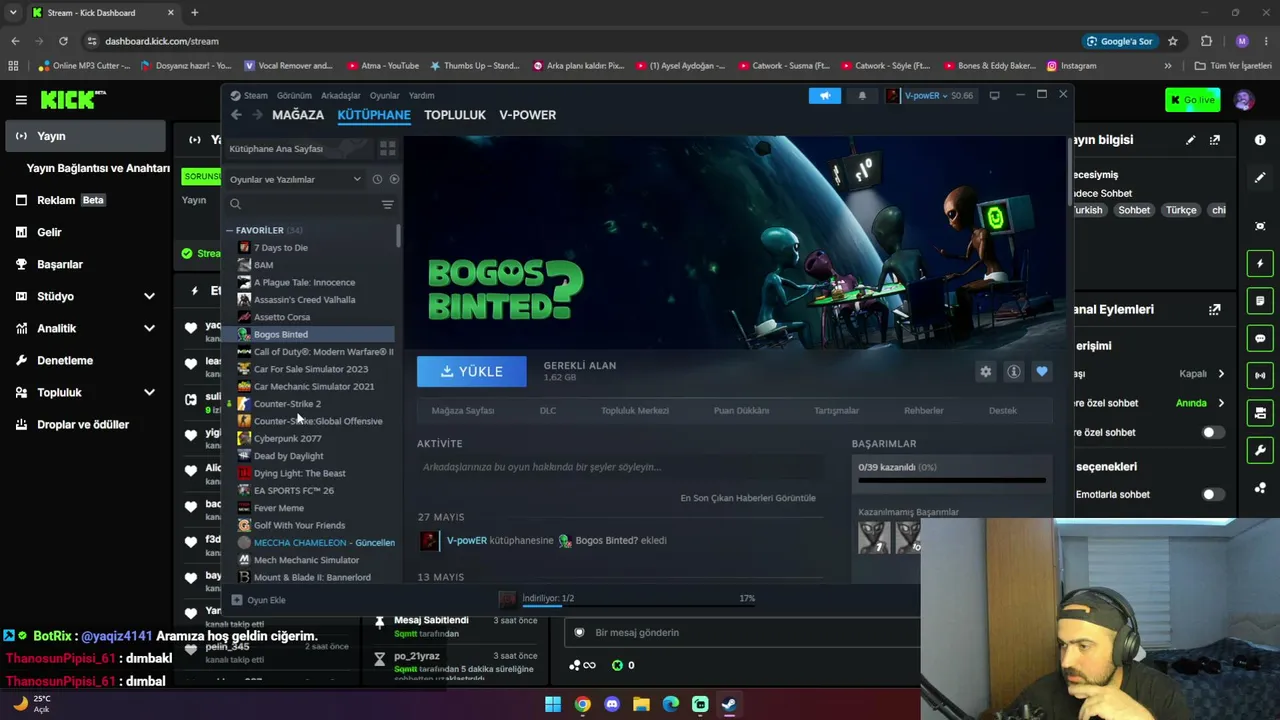Open Gelir page in Kick sidebar

tap(49, 232)
